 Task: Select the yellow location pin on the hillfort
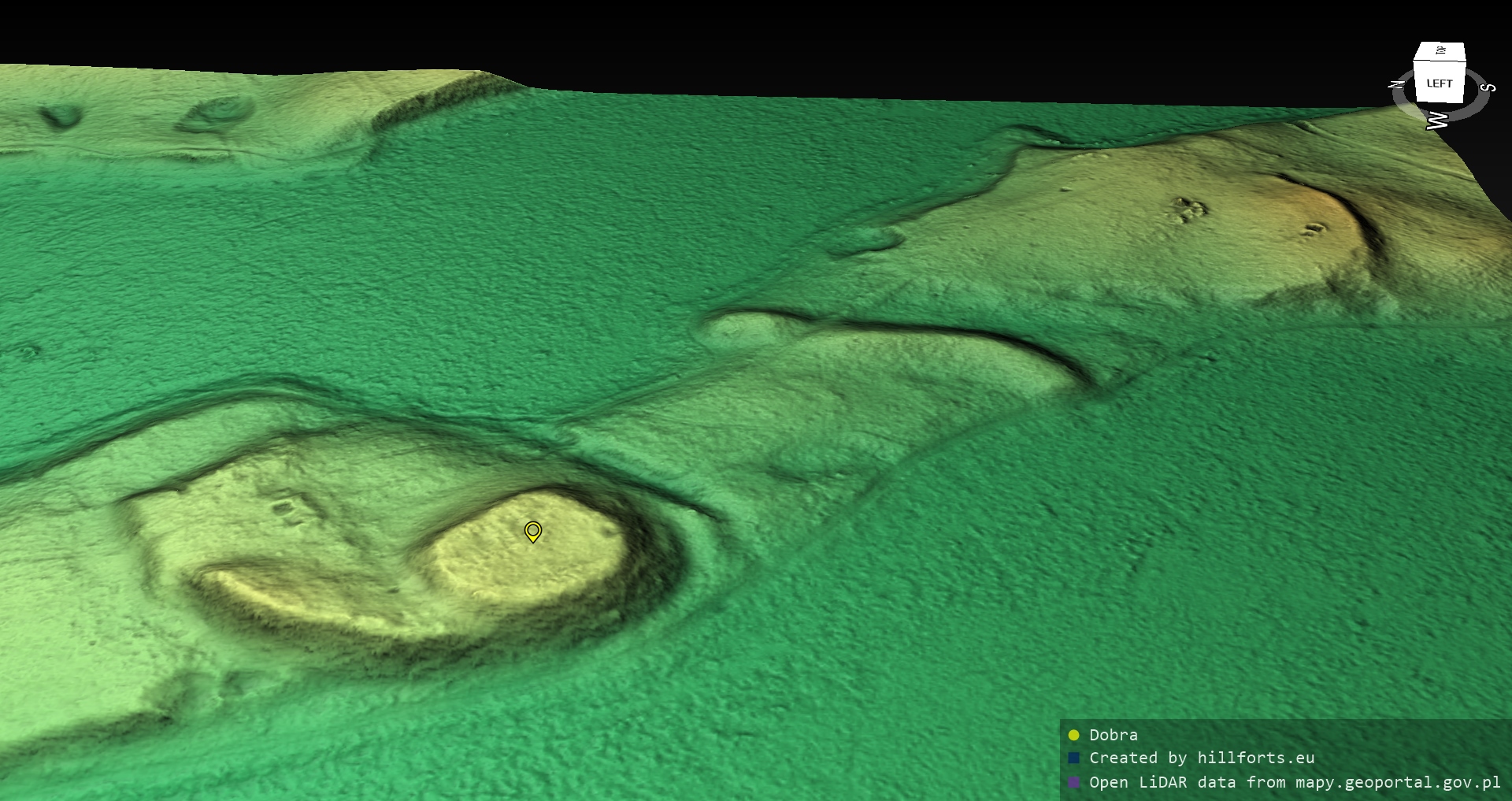(x=533, y=532)
